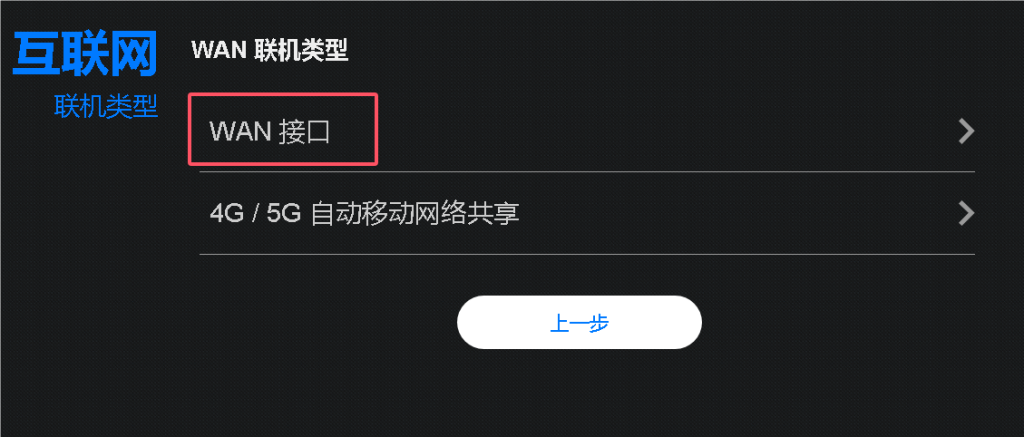
Task: Click the white pill-shaped 上一步 button
Action: tap(579, 322)
